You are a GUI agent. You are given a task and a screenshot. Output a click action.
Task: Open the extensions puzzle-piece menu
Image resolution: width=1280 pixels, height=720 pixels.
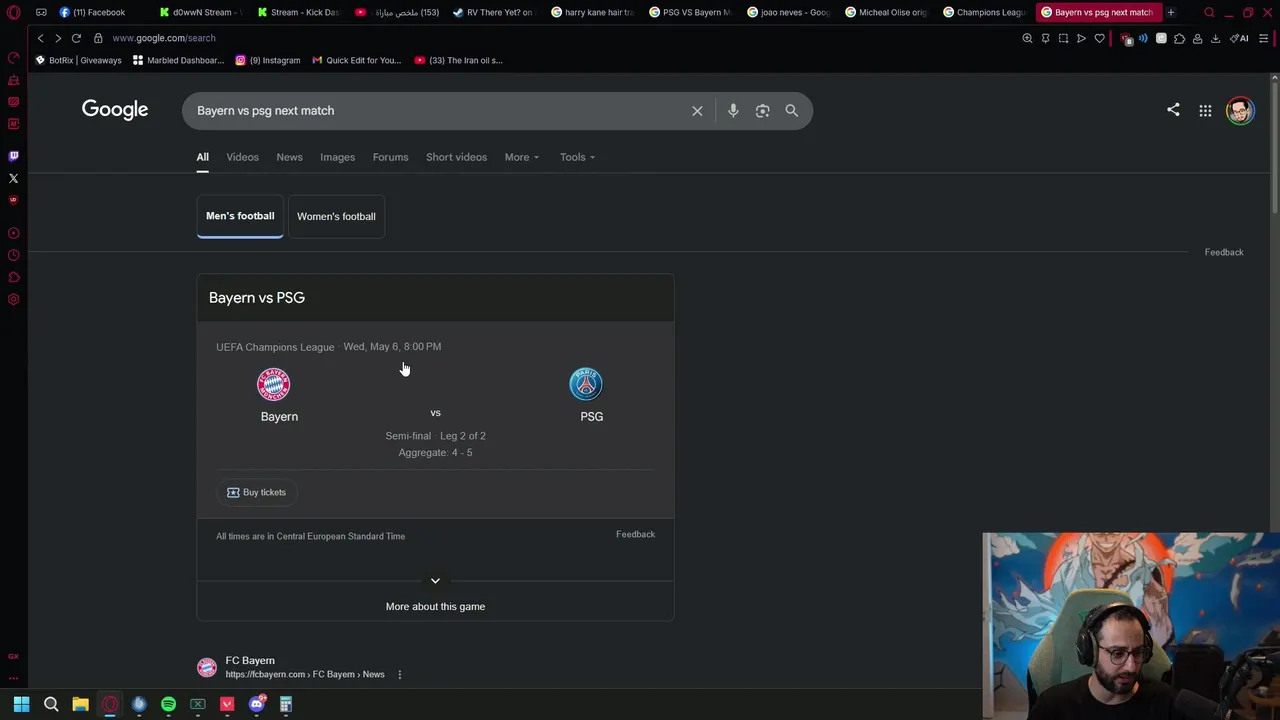click(x=1179, y=38)
